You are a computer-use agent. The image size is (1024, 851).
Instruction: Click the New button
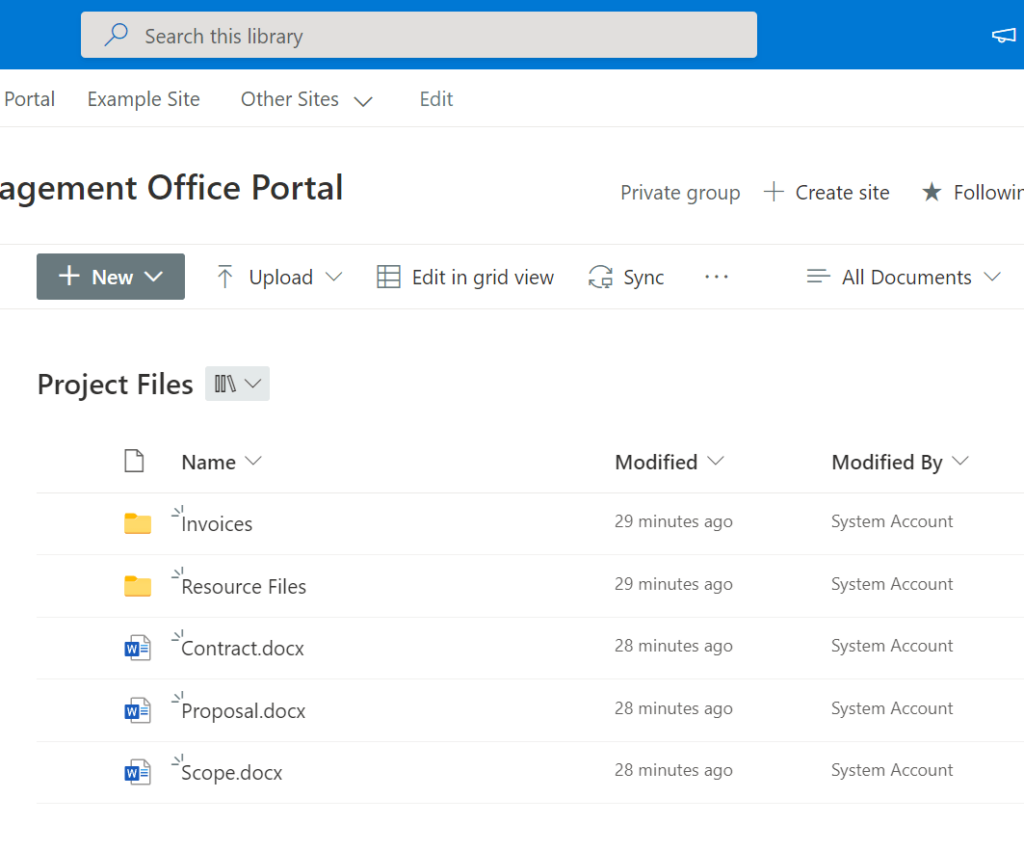[110, 277]
